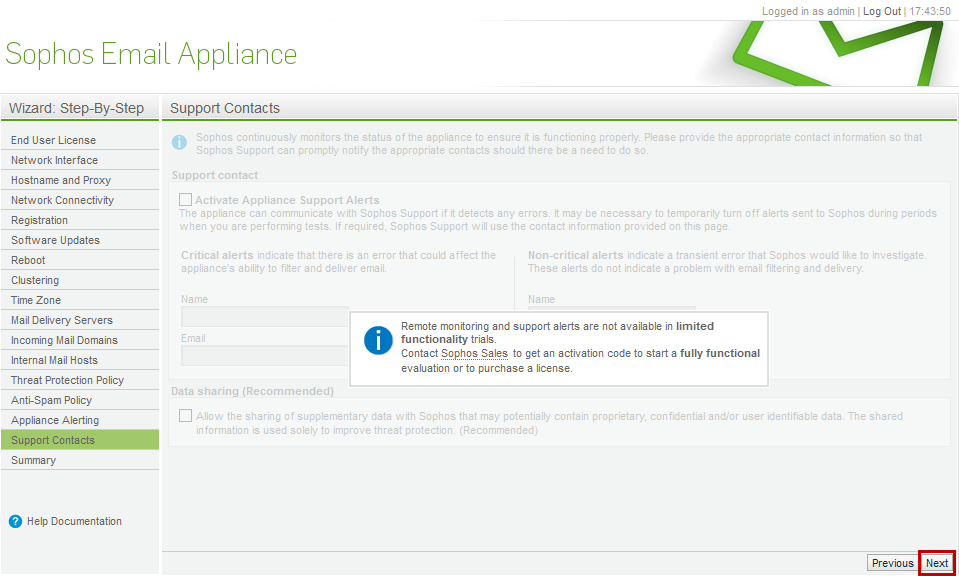Click the Help Documentation question mark icon

[x=15, y=522]
